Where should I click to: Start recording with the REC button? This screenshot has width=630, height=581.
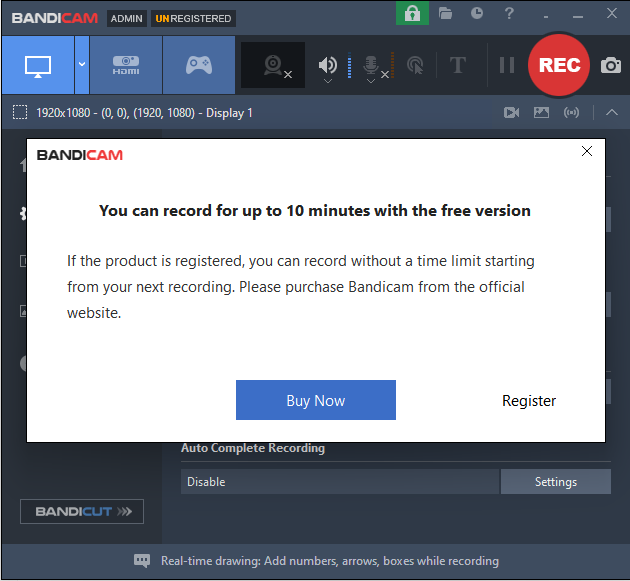point(559,65)
